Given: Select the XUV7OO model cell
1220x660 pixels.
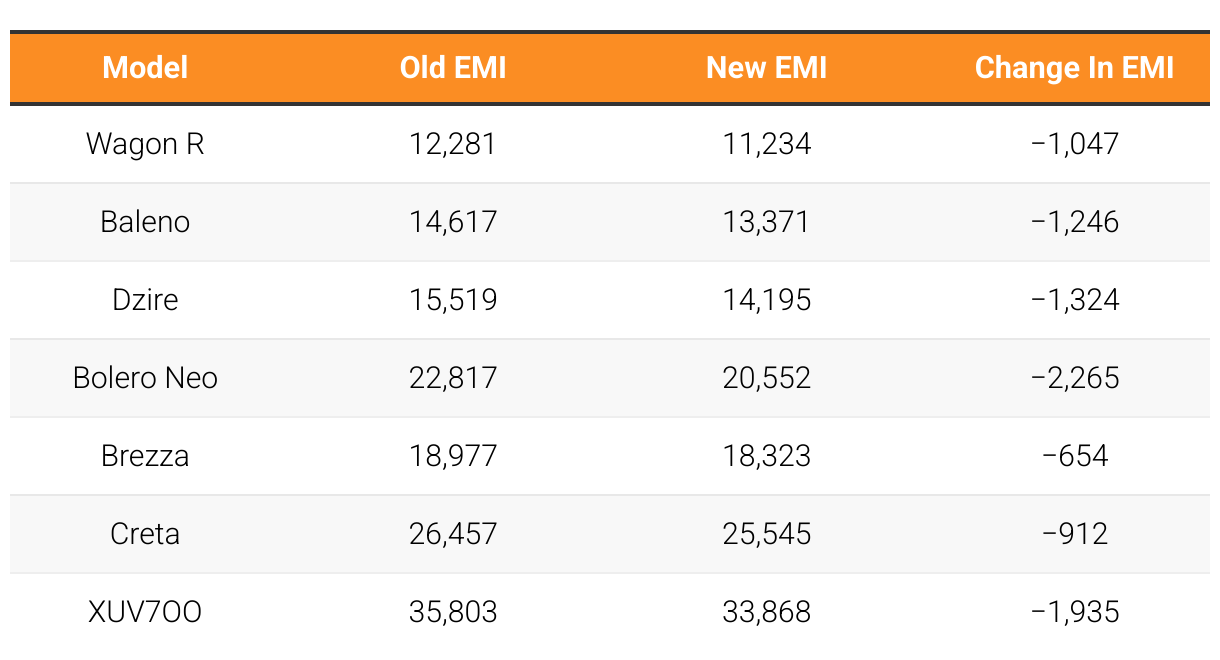Looking at the screenshot, I should 146,612.
